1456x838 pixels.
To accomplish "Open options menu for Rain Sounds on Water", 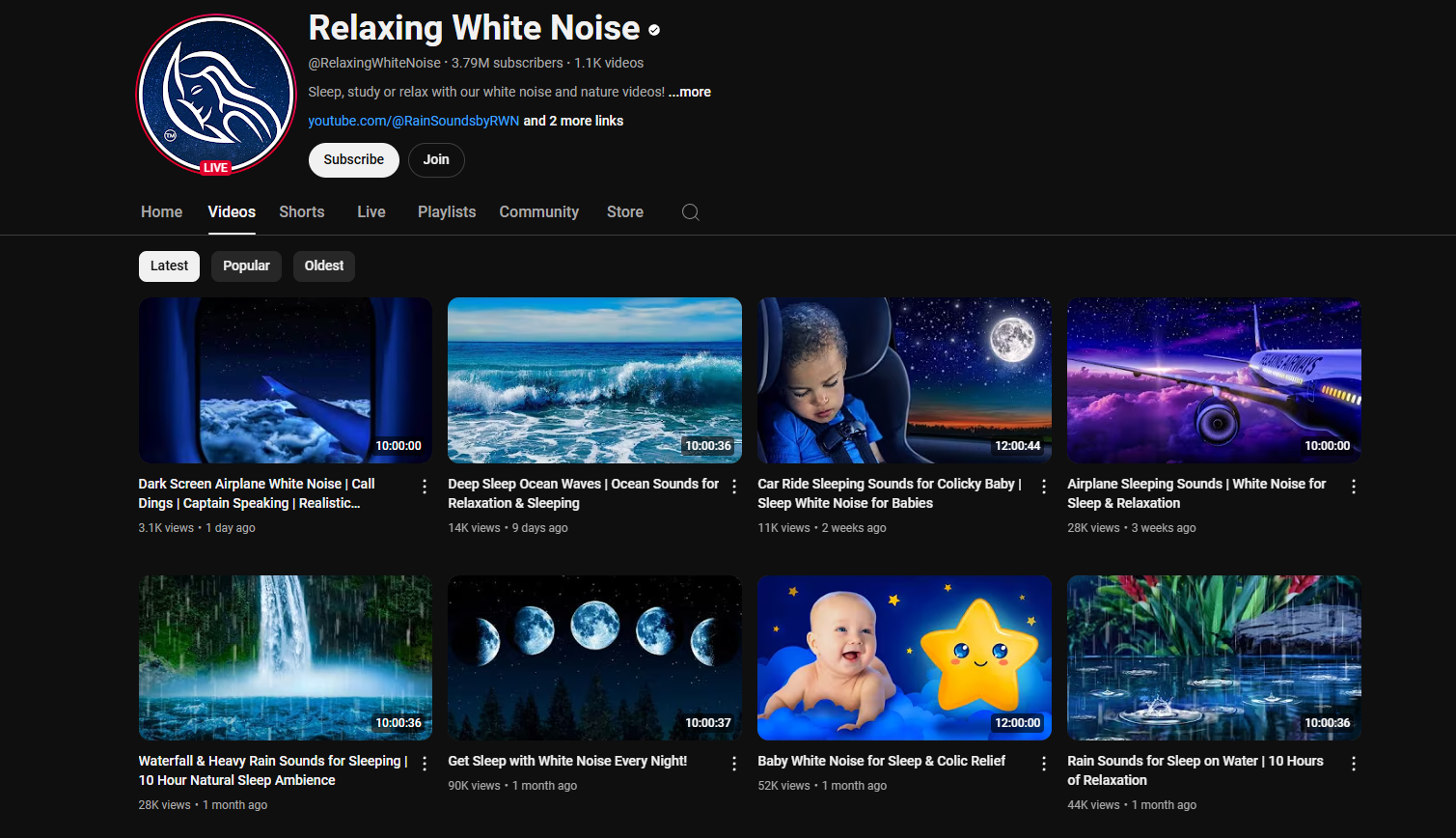I will pyautogui.click(x=1354, y=764).
